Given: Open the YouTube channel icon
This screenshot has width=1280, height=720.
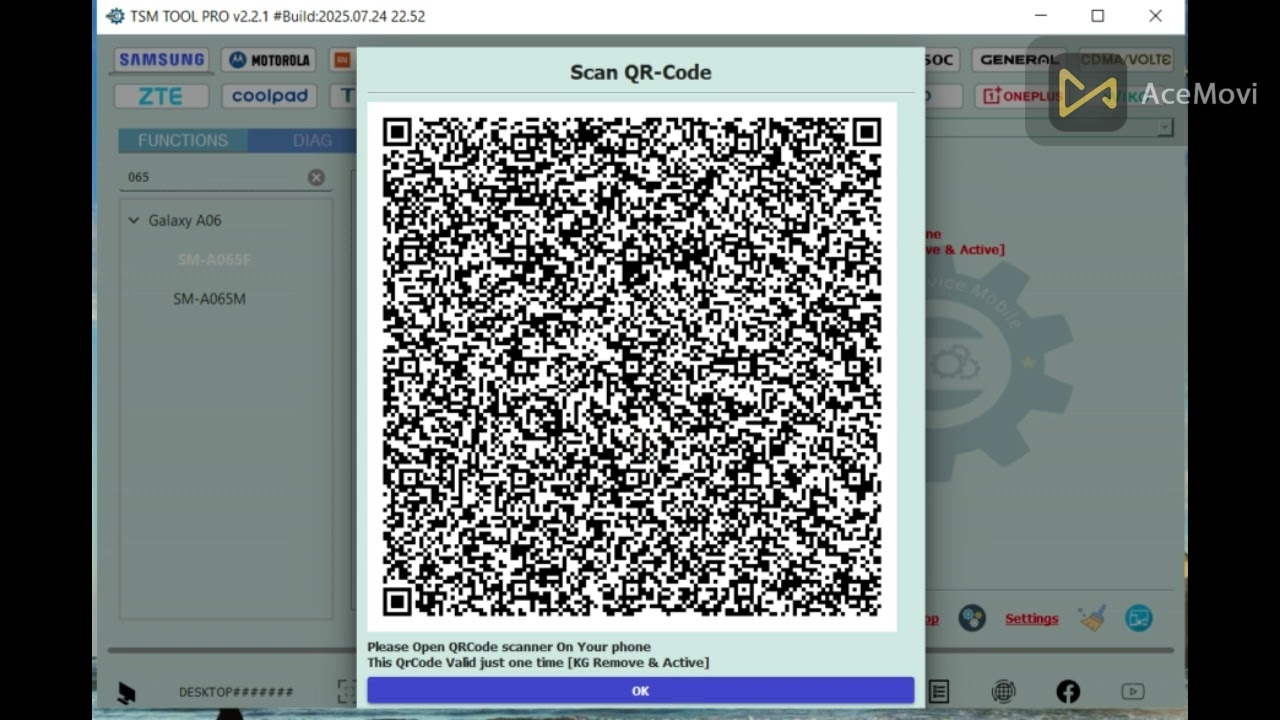Looking at the screenshot, I should [x=1133, y=691].
